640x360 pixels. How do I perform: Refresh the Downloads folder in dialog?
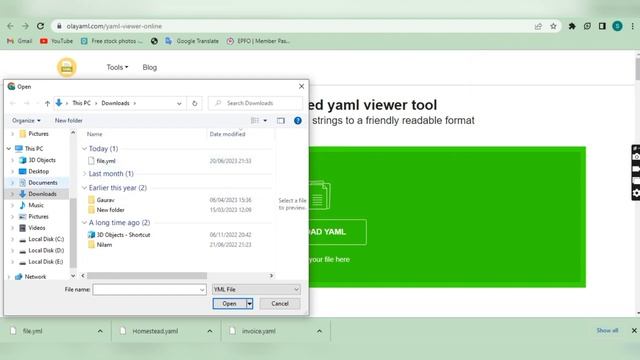click(195, 103)
